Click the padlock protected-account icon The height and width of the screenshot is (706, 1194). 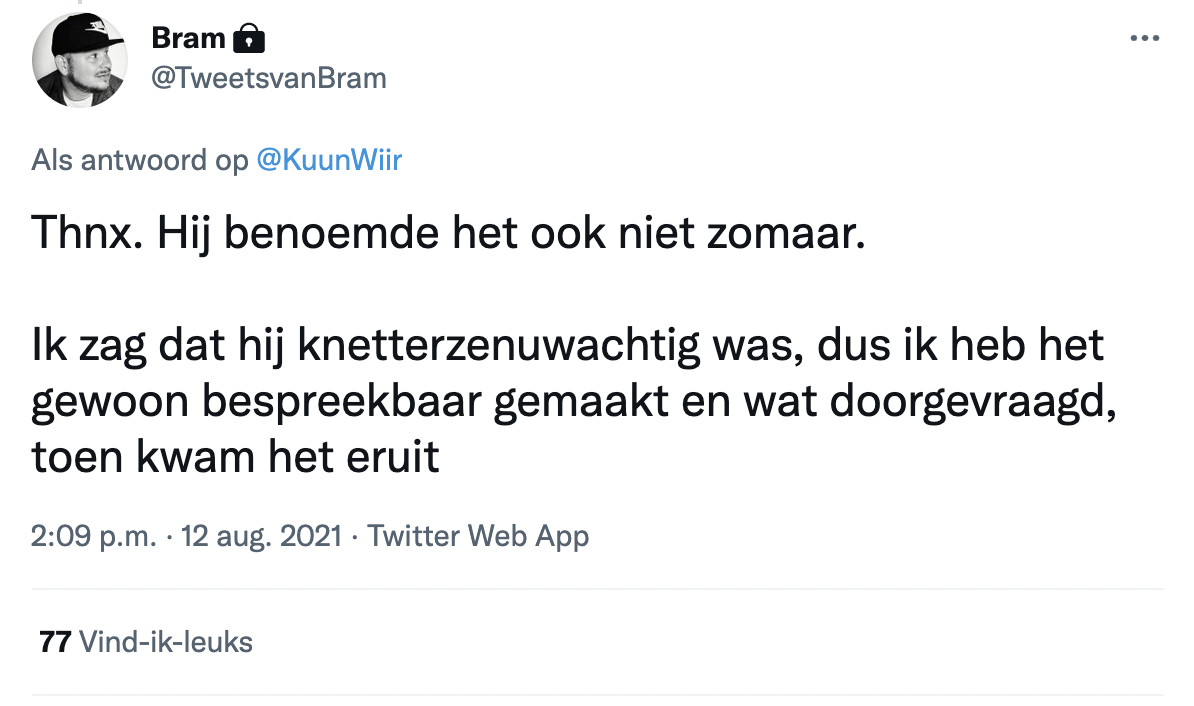(x=249, y=39)
